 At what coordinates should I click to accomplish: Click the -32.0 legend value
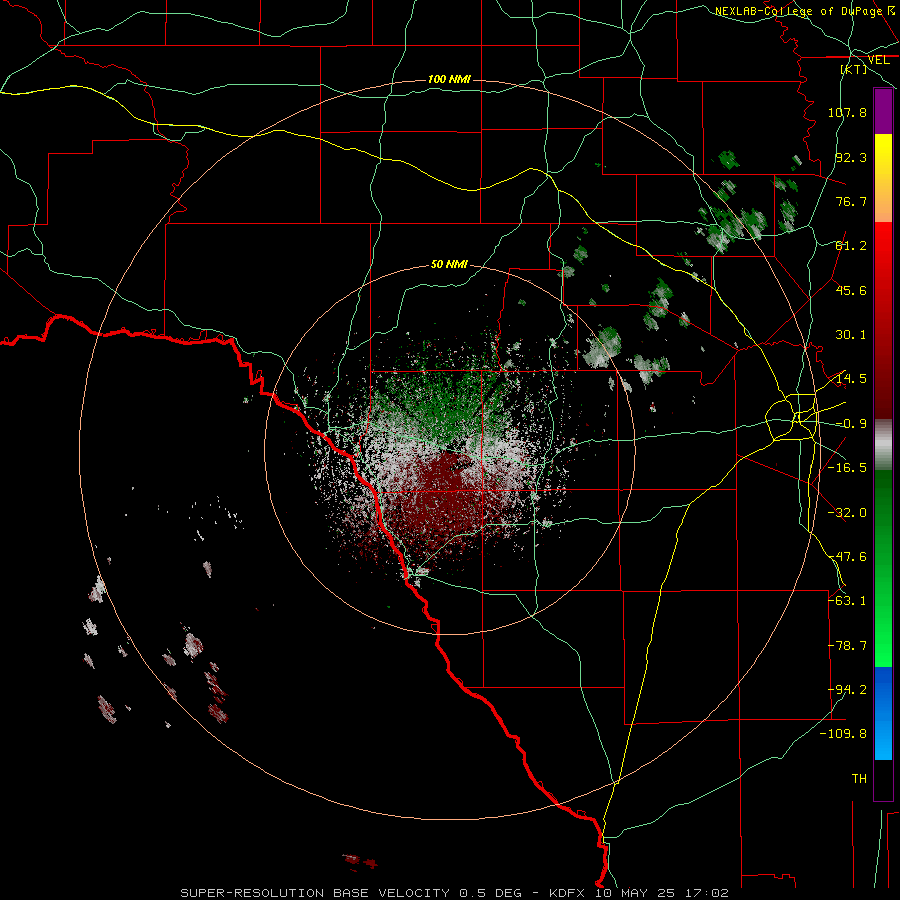(847, 513)
